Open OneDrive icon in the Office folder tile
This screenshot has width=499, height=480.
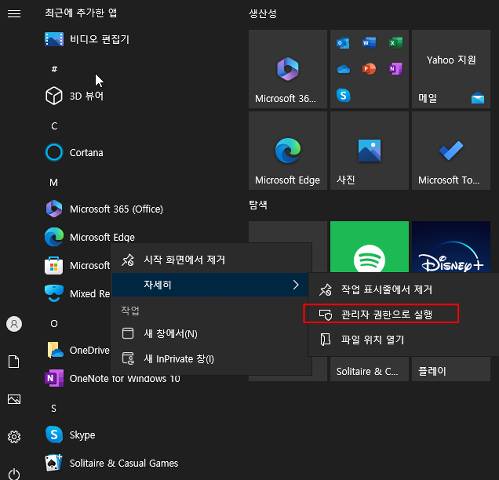tap(343, 69)
